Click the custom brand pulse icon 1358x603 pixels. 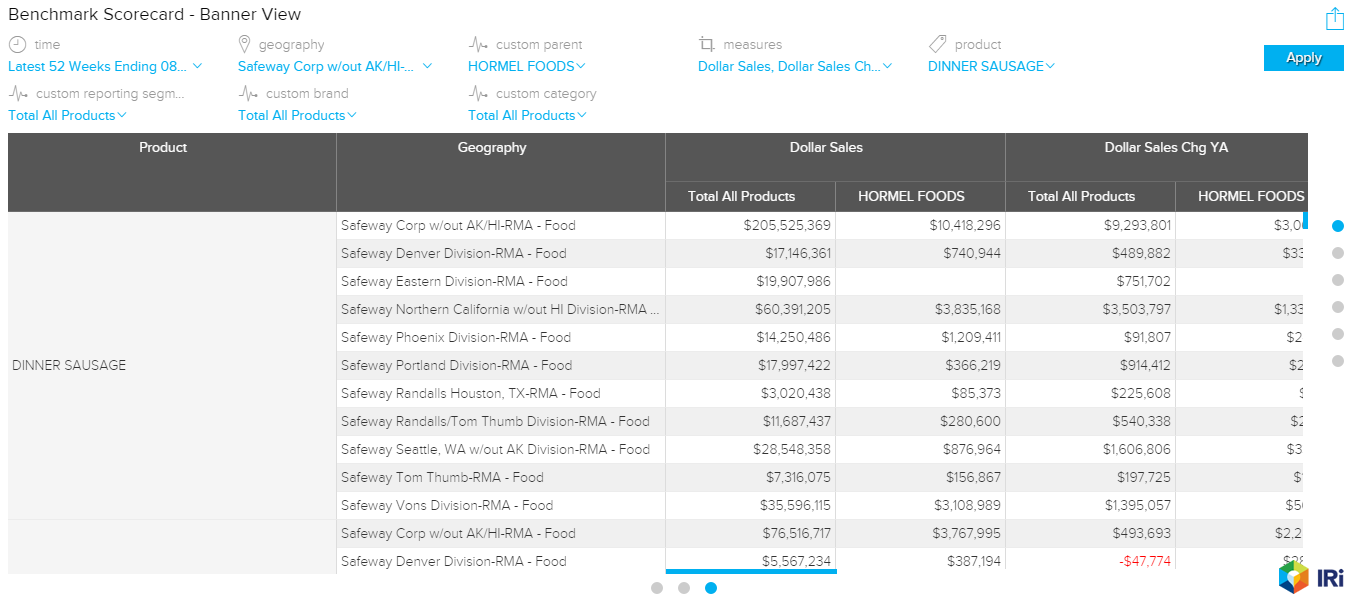(248, 93)
